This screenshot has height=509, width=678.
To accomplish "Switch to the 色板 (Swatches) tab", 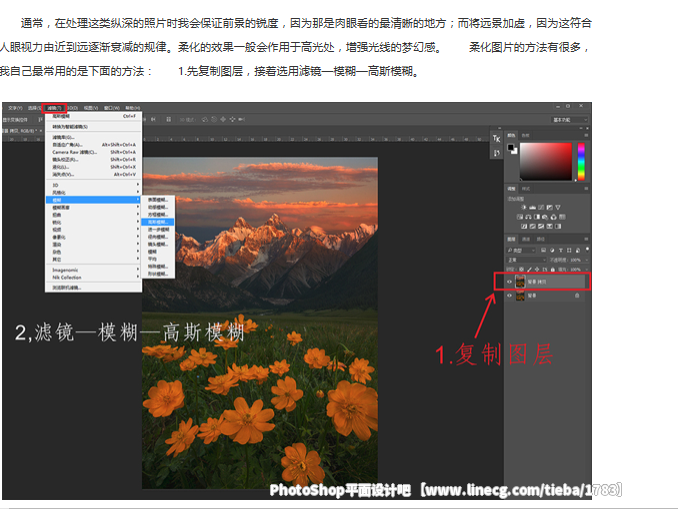I will point(525,135).
